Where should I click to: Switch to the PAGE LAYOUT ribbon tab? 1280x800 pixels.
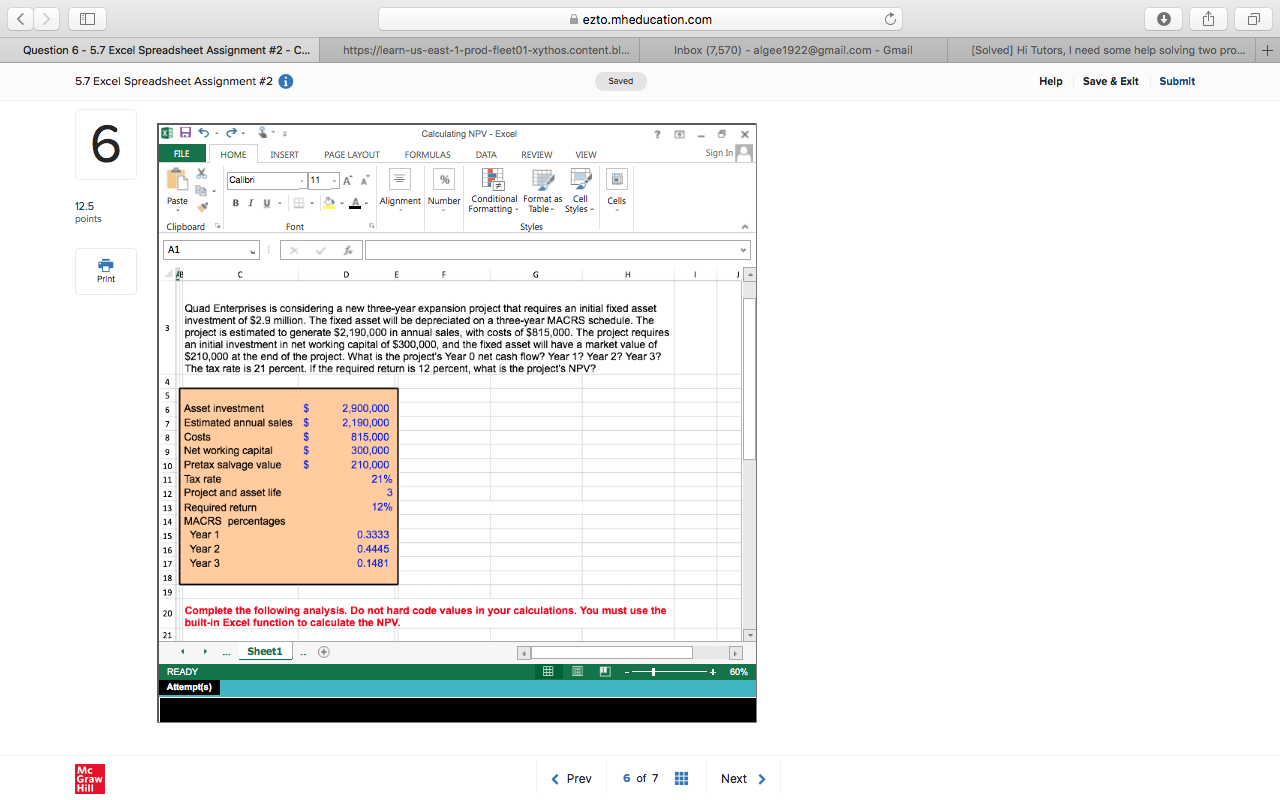pos(352,155)
